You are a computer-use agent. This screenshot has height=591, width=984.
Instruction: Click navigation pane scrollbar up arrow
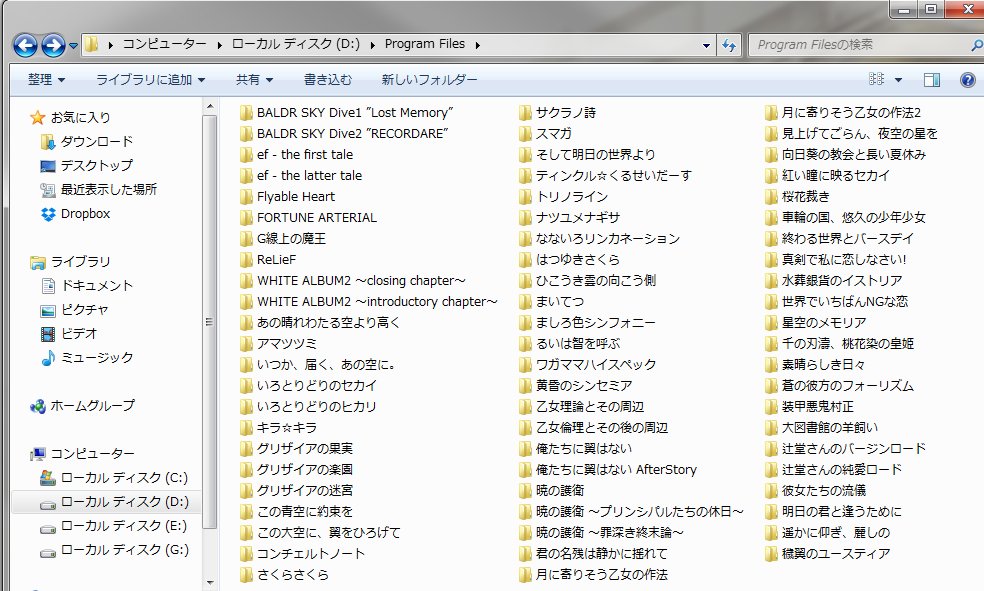tap(210, 106)
